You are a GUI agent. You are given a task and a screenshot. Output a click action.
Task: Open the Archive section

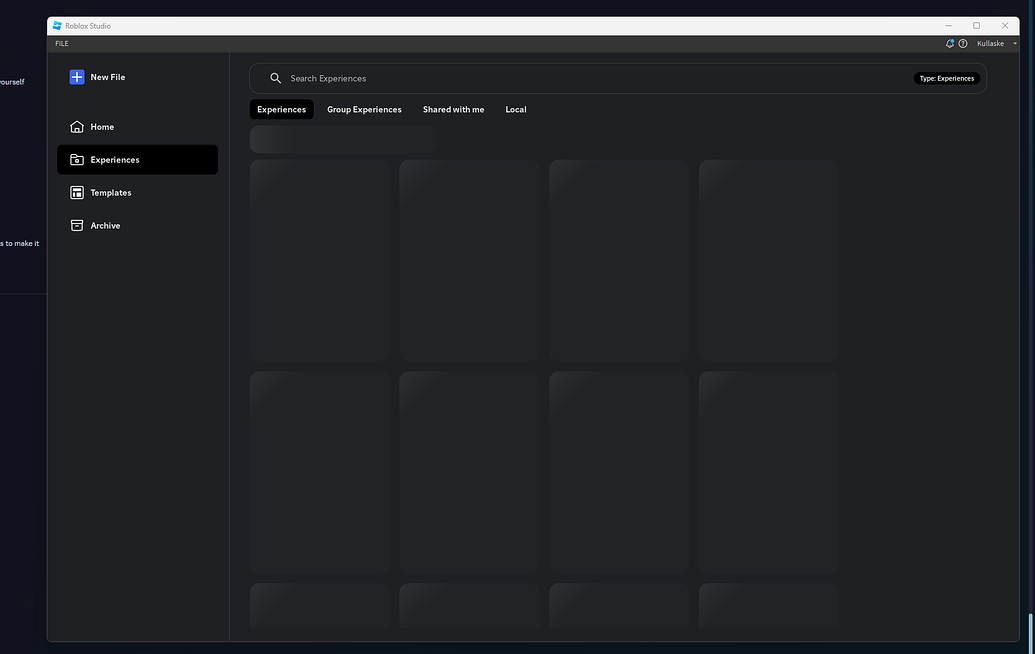pos(137,226)
